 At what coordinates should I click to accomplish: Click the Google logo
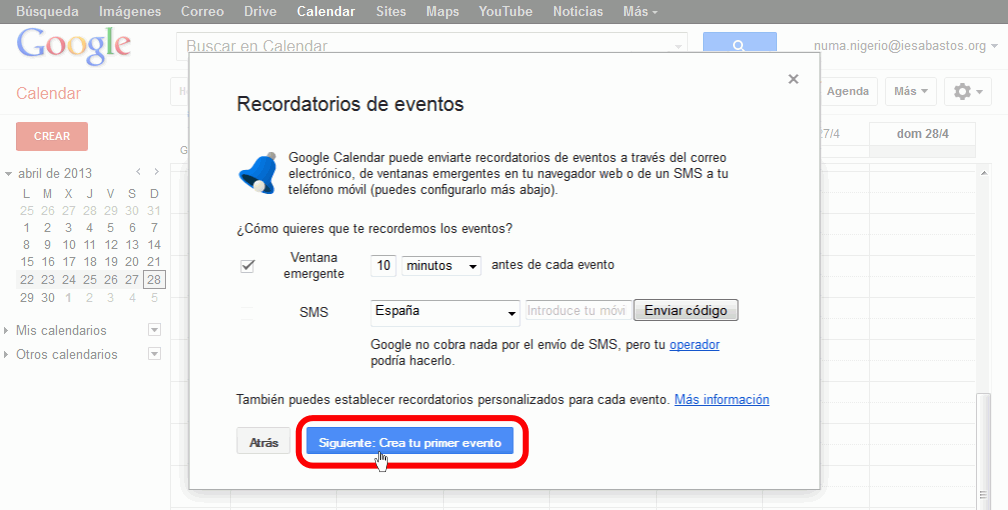pyautogui.click(x=73, y=46)
